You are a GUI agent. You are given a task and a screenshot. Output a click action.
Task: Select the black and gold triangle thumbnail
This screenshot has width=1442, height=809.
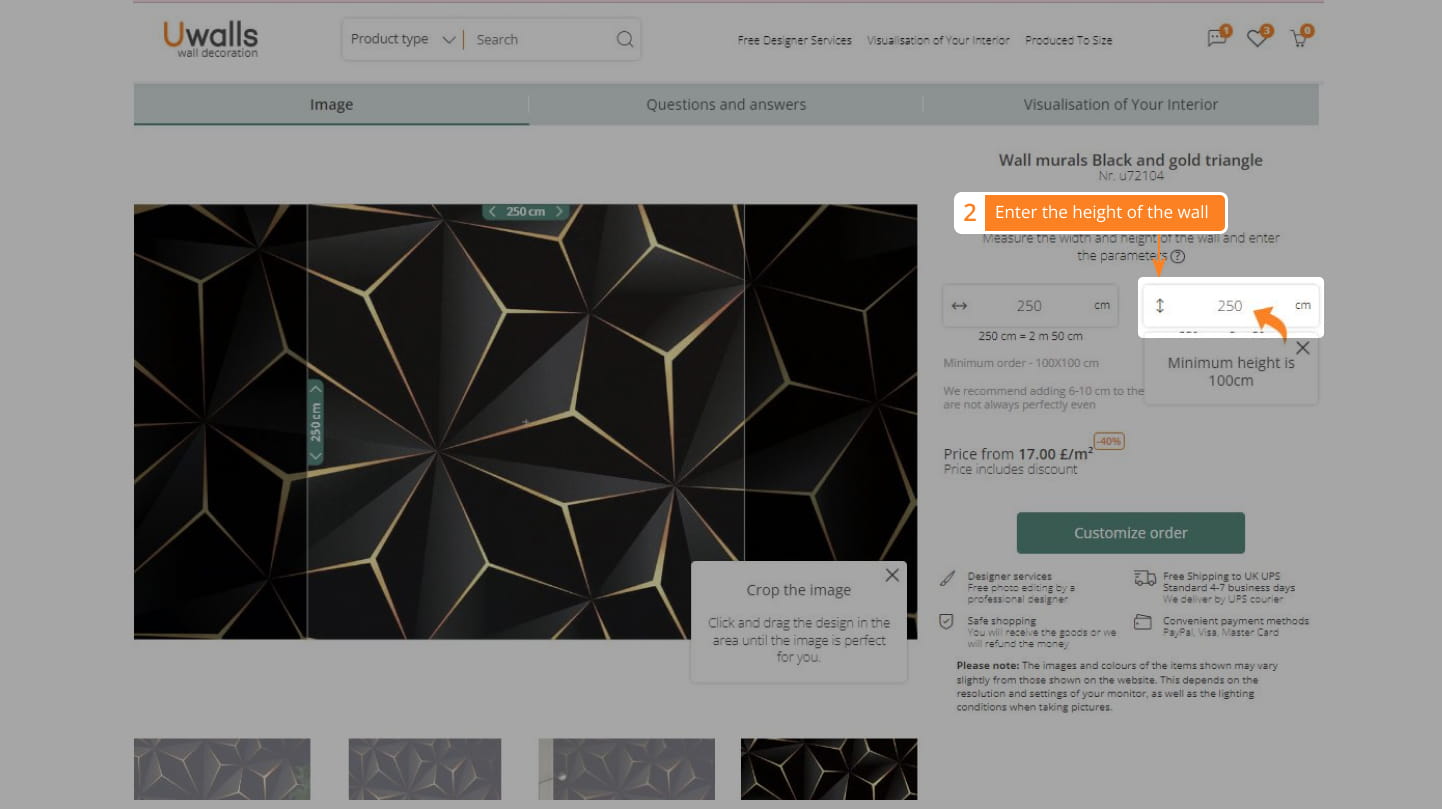(828, 769)
